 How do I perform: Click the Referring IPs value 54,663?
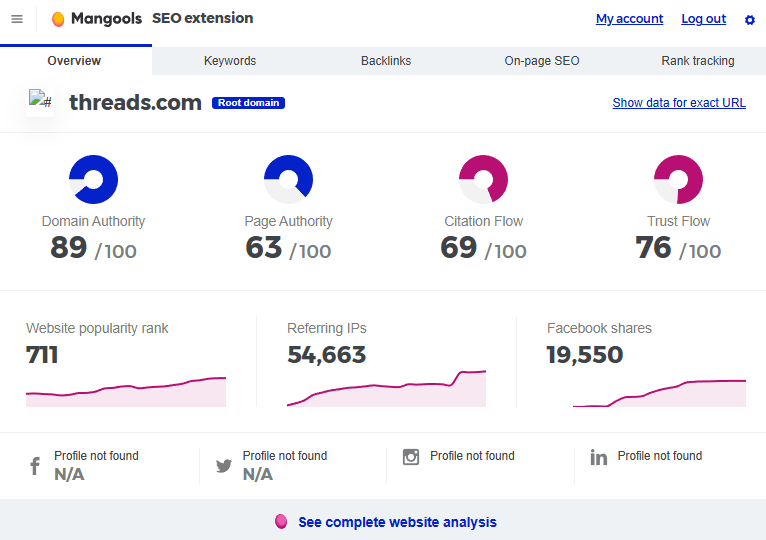click(x=326, y=355)
